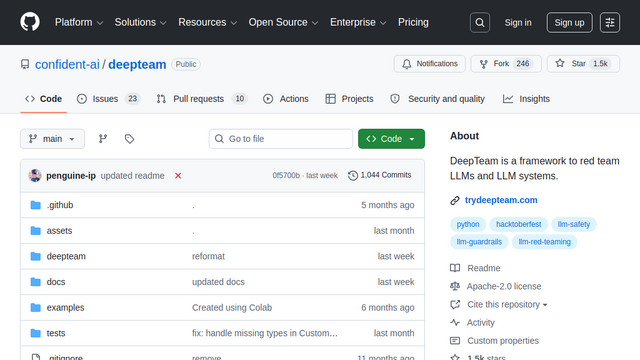Image resolution: width=640 pixels, height=360 pixels.
Task: Go to the GitHub homepage logo
Action: point(30,22)
